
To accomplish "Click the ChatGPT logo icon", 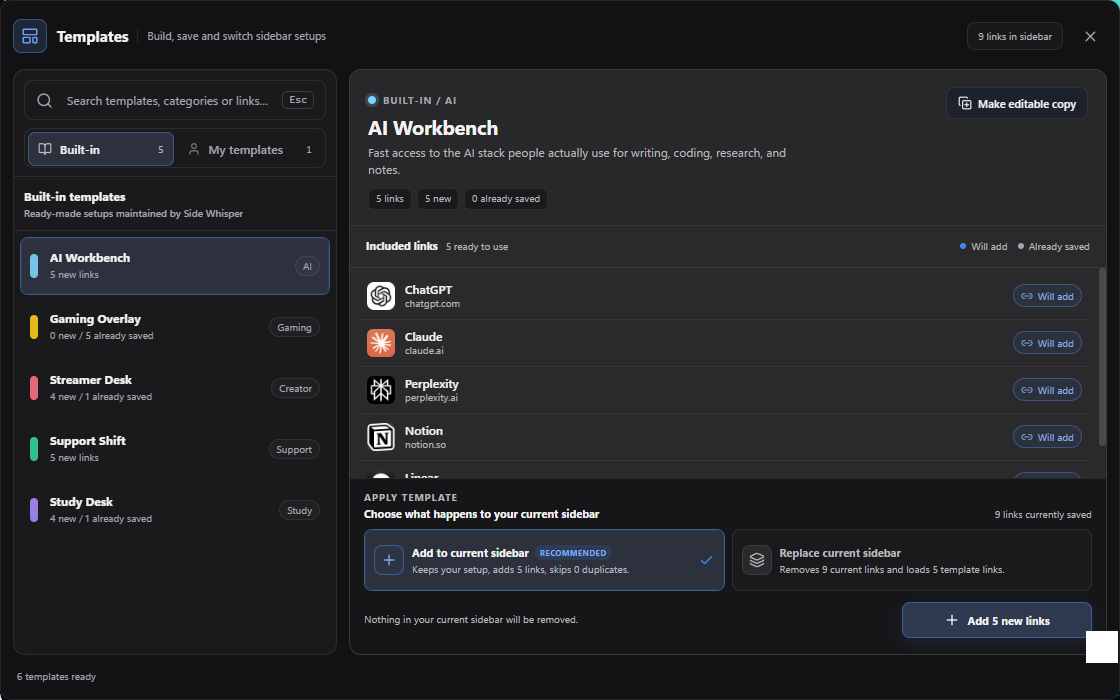I will click(x=381, y=296).
